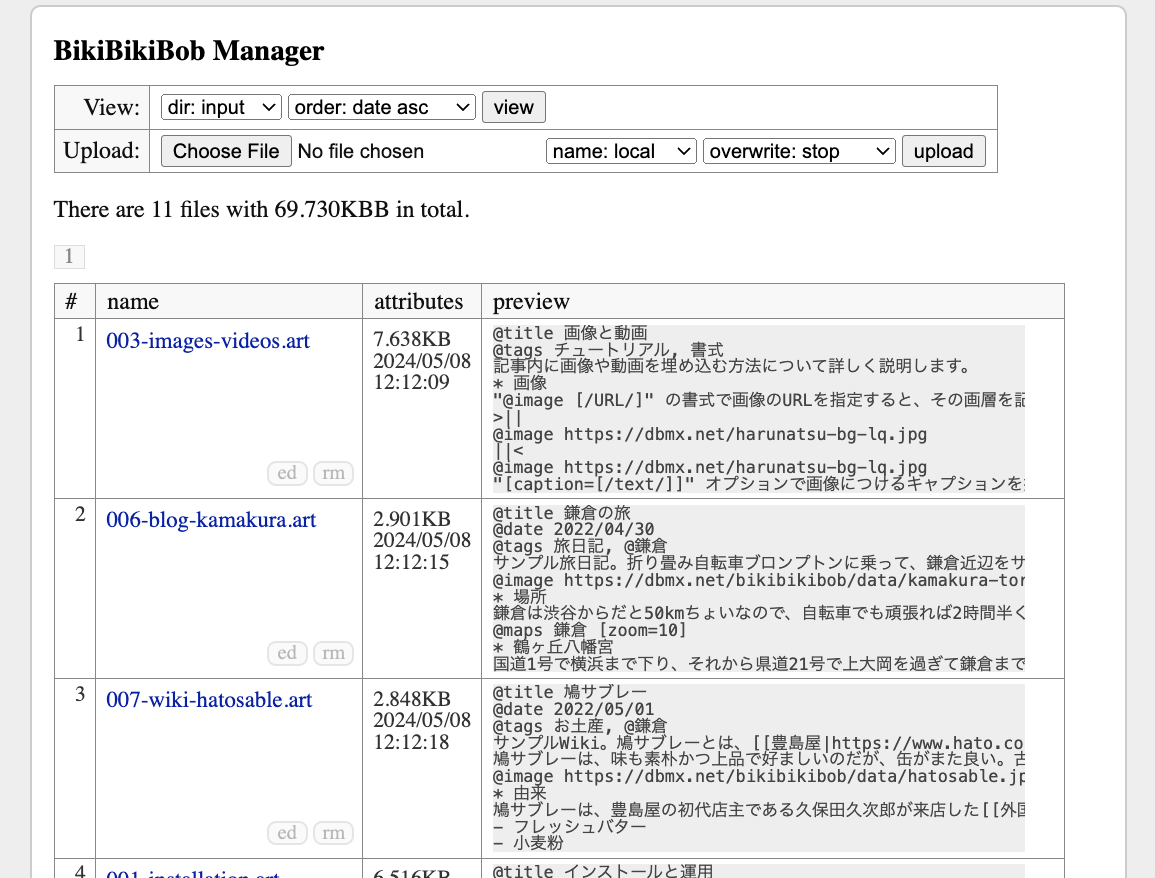The height and width of the screenshot is (878, 1155).
Task: Open 006-blog-kamakura.art link
Action: pyautogui.click(x=211, y=521)
